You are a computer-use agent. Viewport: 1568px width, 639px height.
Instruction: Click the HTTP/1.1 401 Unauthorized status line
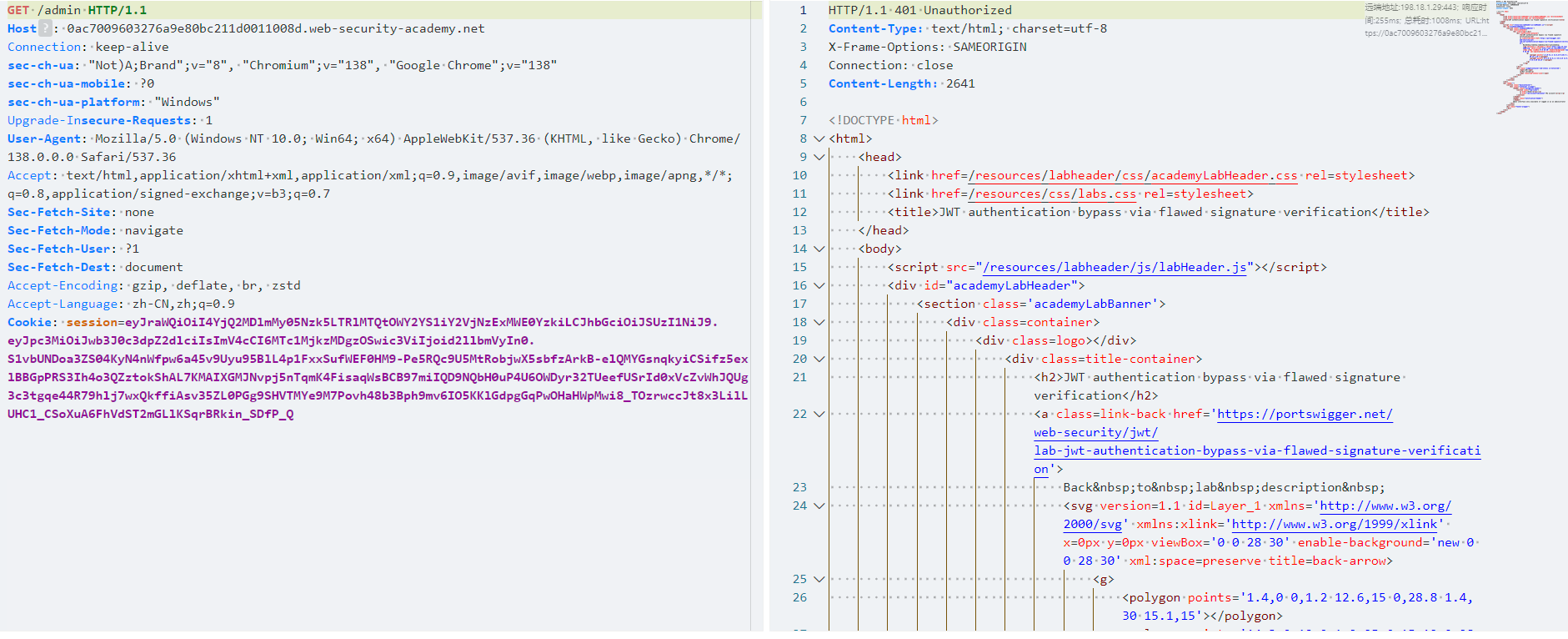[x=920, y=10]
